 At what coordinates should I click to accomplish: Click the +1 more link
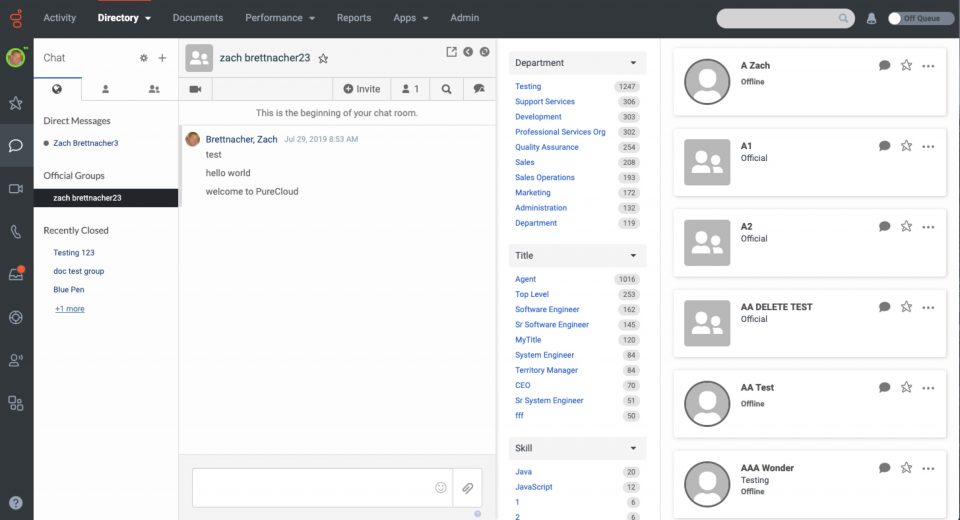coord(70,309)
